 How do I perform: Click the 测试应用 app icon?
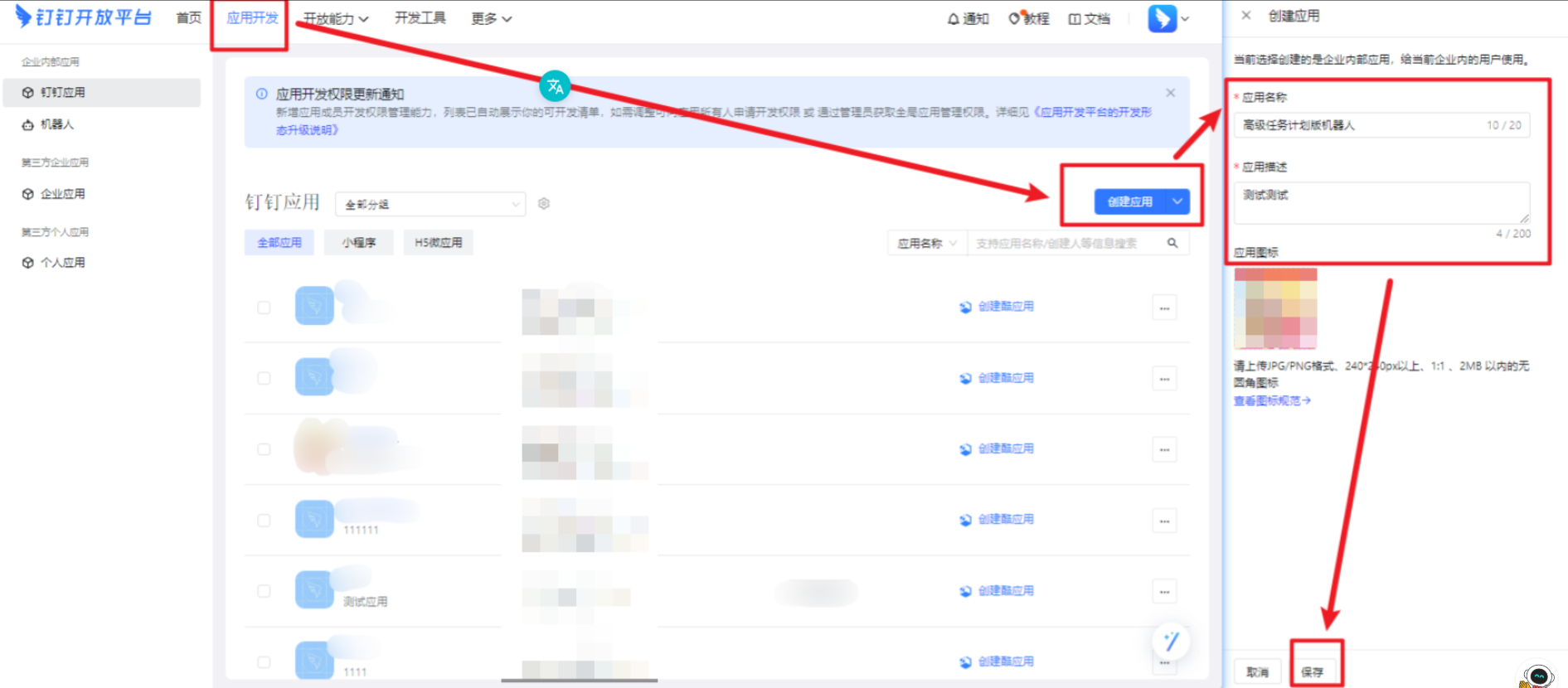(314, 589)
